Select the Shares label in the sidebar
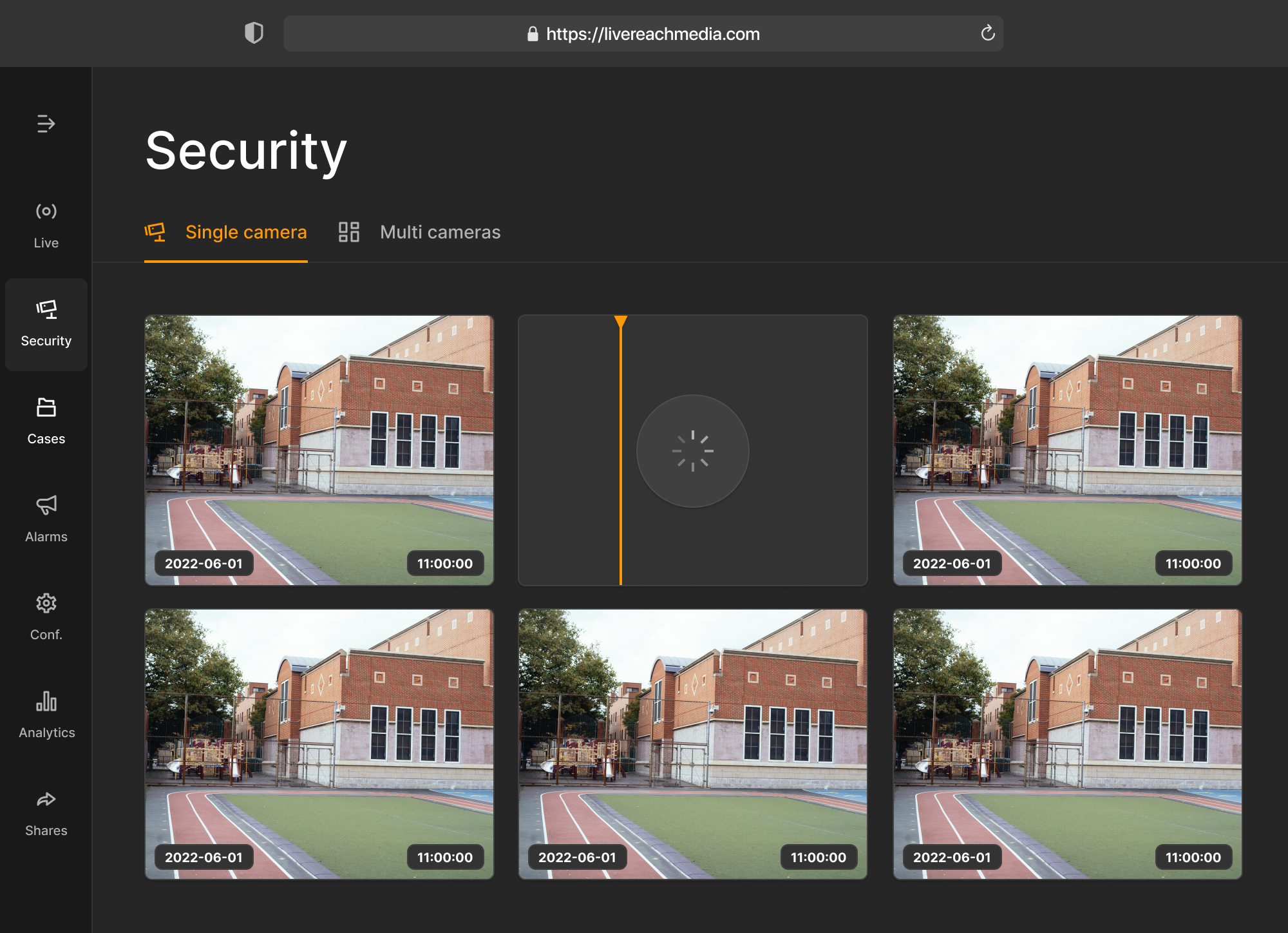Image resolution: width=1288 pixels, height=933 pixels. click(46, 831)
